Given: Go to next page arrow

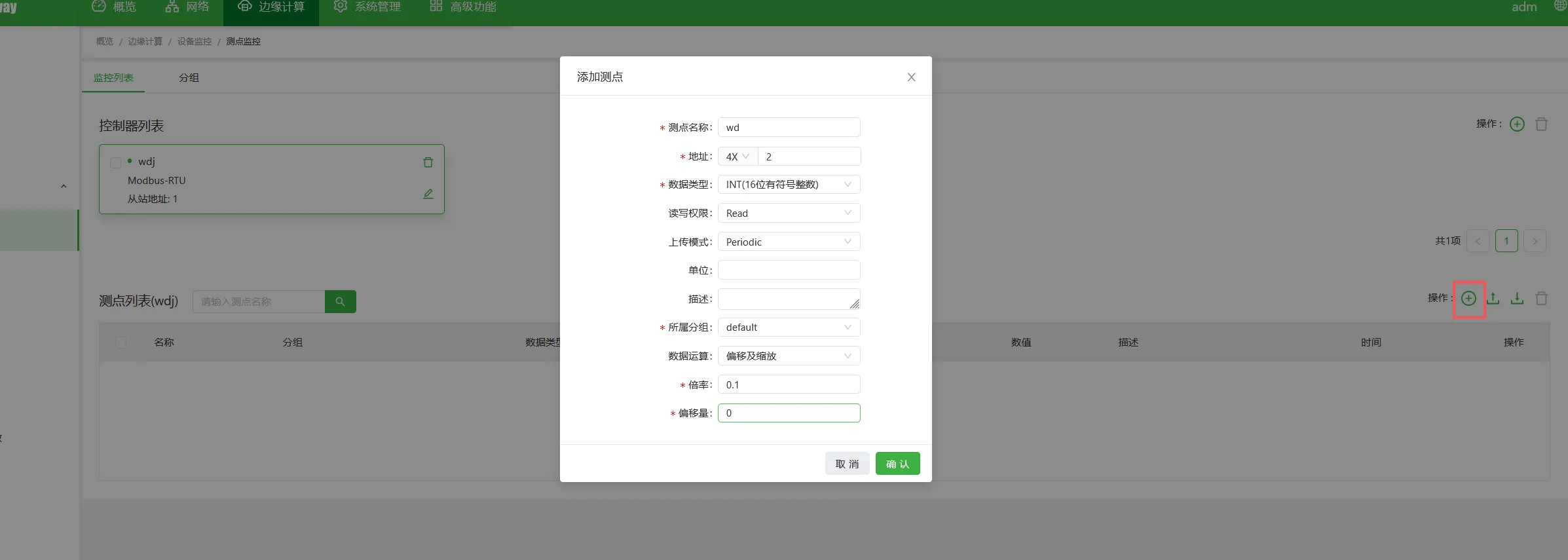Looking at the screenshot, I should pyautogui.click(x=1535, y=241).
